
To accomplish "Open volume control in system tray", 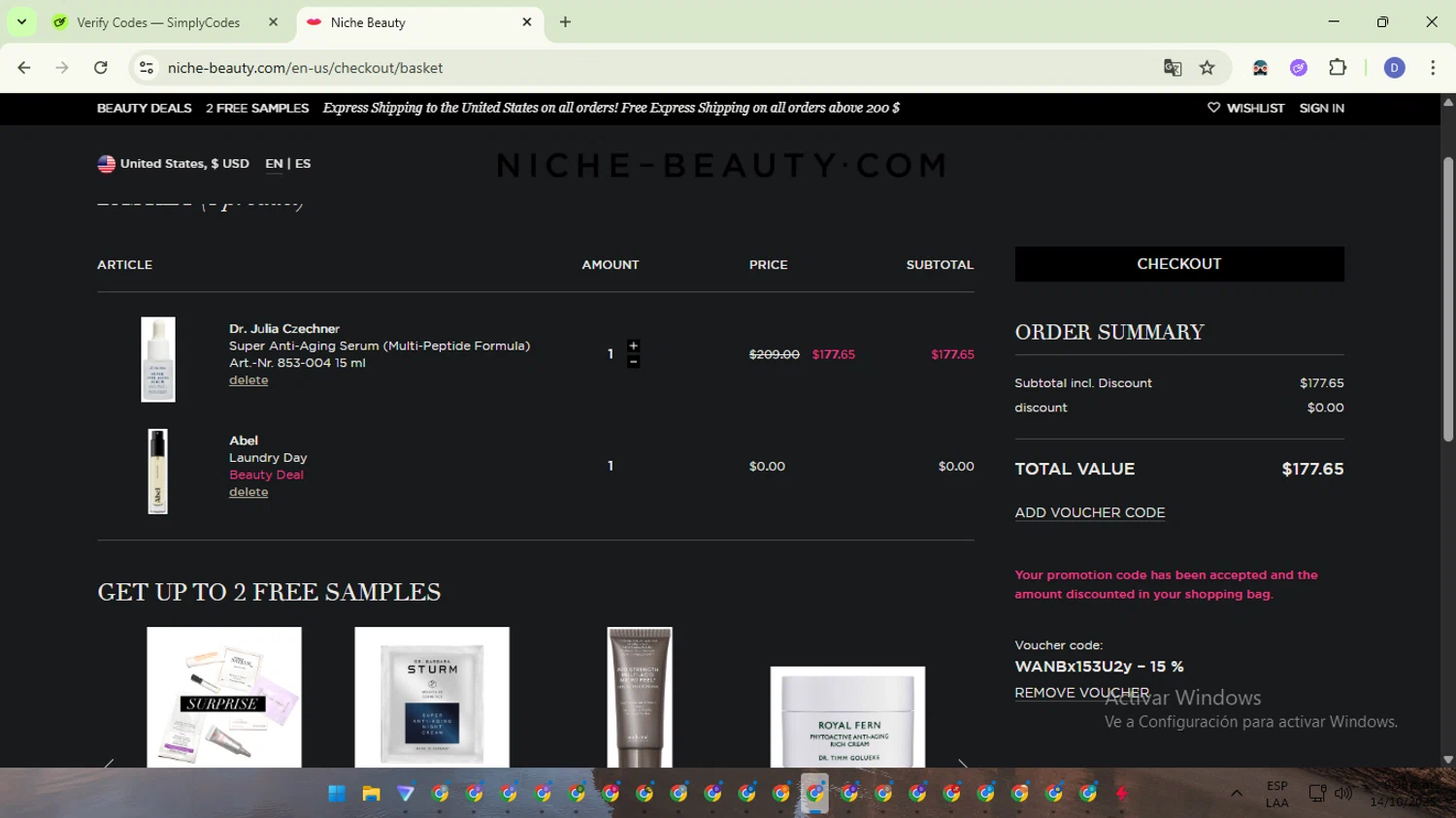I will (x=1343, y=794).
